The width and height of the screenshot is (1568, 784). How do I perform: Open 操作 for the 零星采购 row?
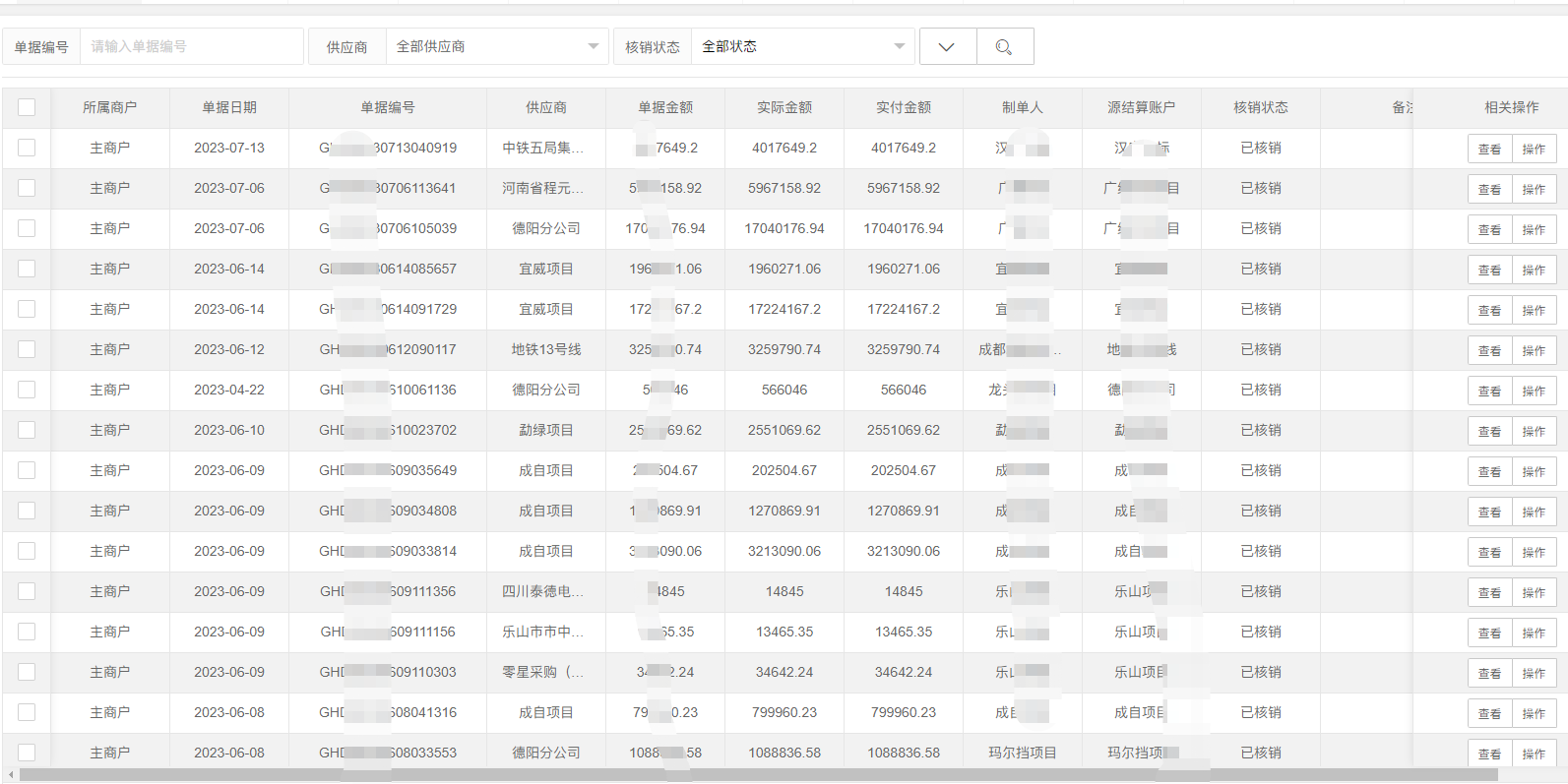coord(1534,674)
